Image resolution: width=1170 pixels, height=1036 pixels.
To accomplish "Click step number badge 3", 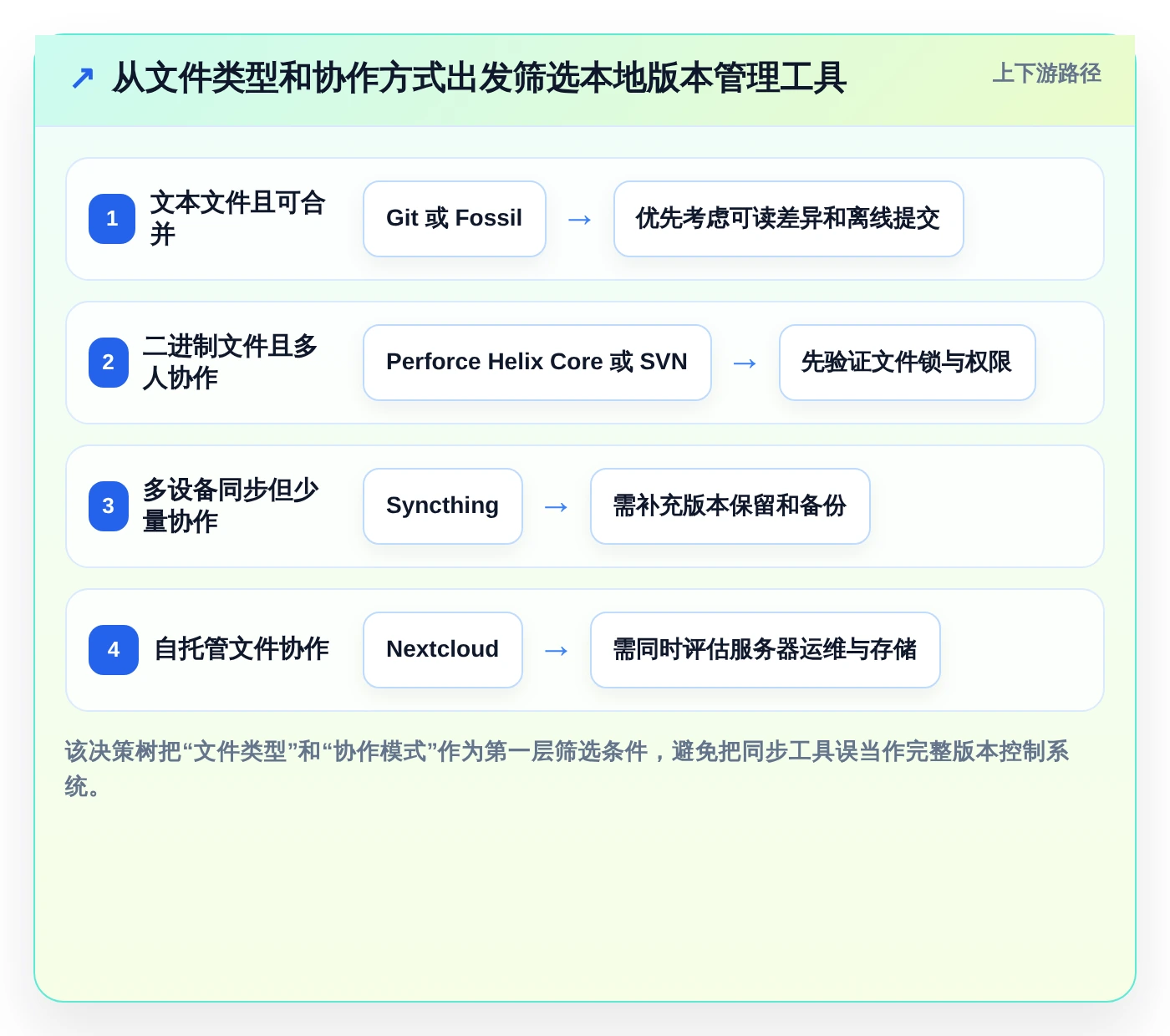I will pos(109,506).
